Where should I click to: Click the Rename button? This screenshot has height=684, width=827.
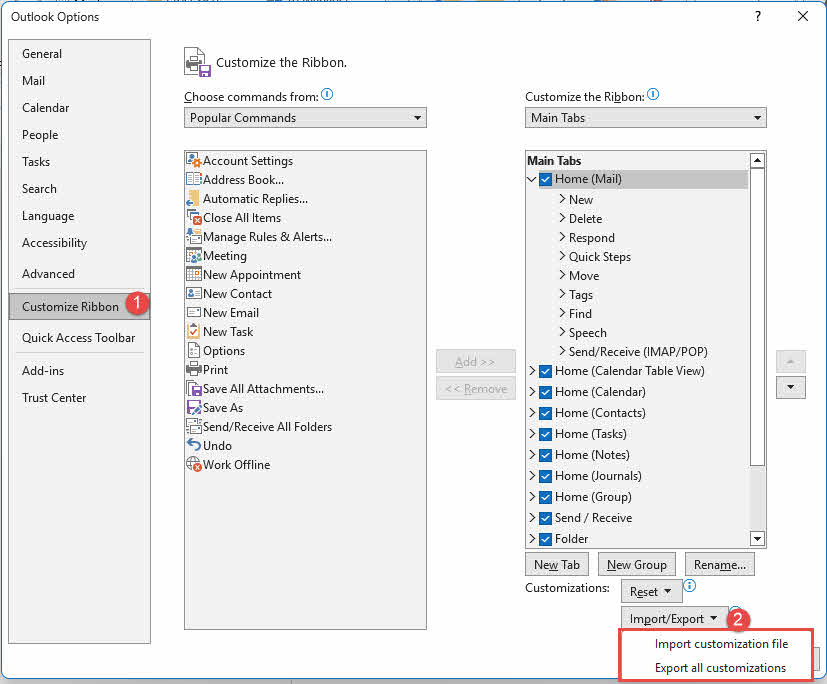click(x=719, y=564)
